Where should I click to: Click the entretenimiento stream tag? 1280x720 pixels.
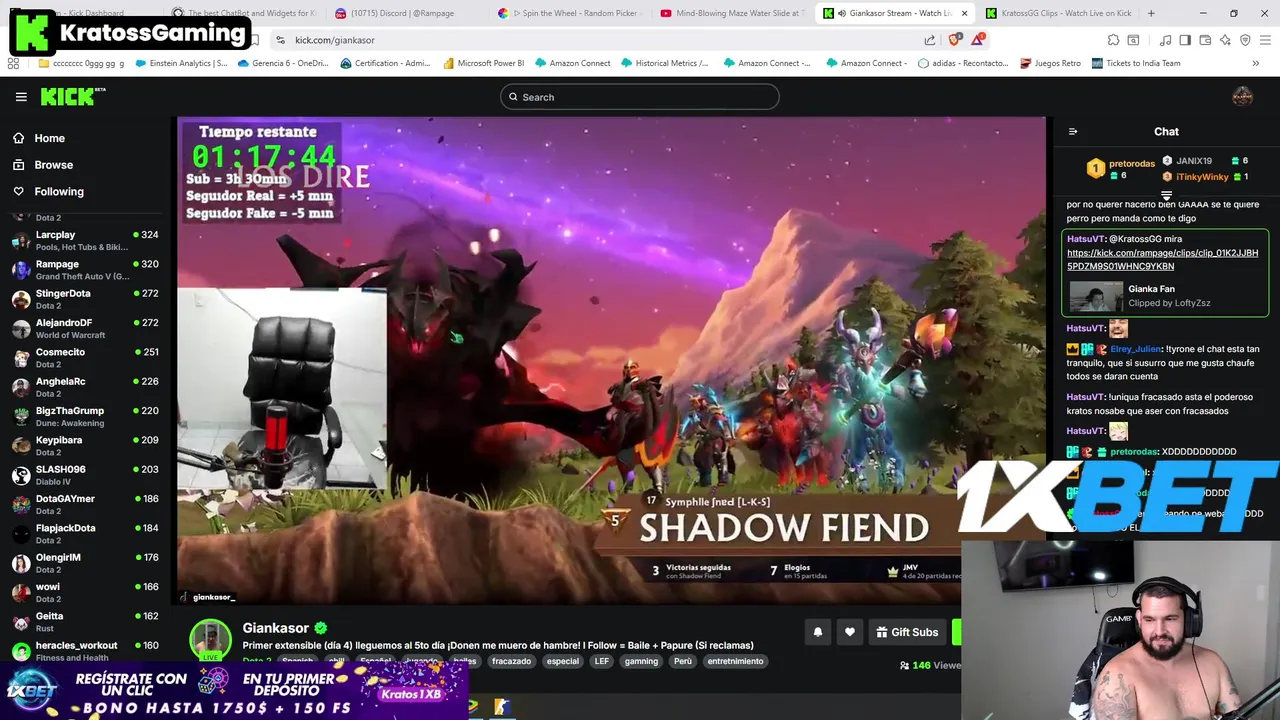coord(735,661)
